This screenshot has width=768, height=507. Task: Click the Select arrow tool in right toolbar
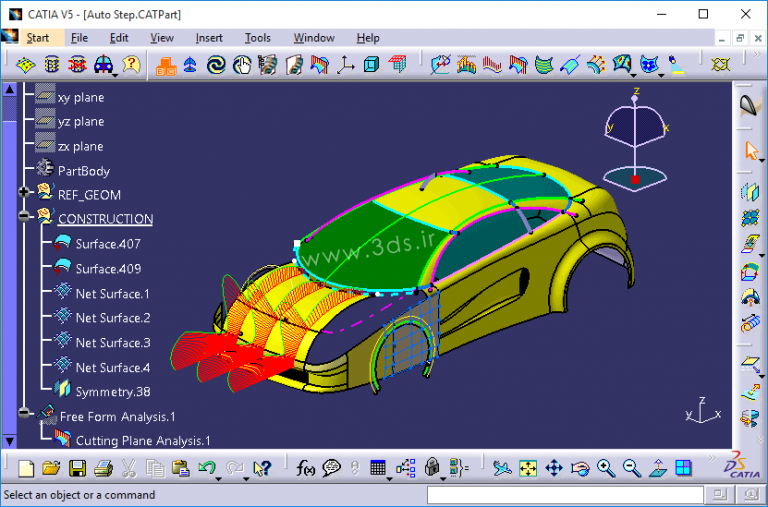click(749, 150)
